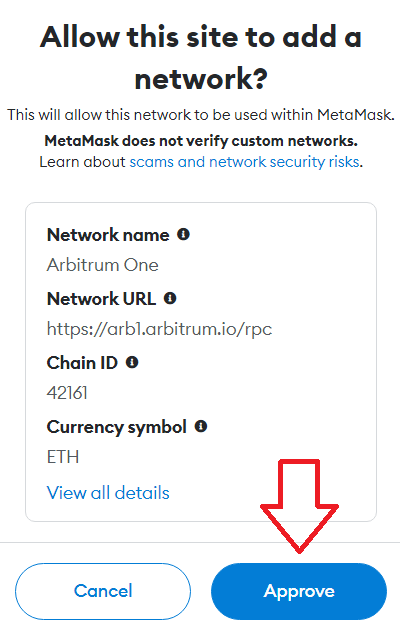This screenshot has width=400, height=633.
Task: Select the Arbitrum One network name value
Action: click(103, 265)
